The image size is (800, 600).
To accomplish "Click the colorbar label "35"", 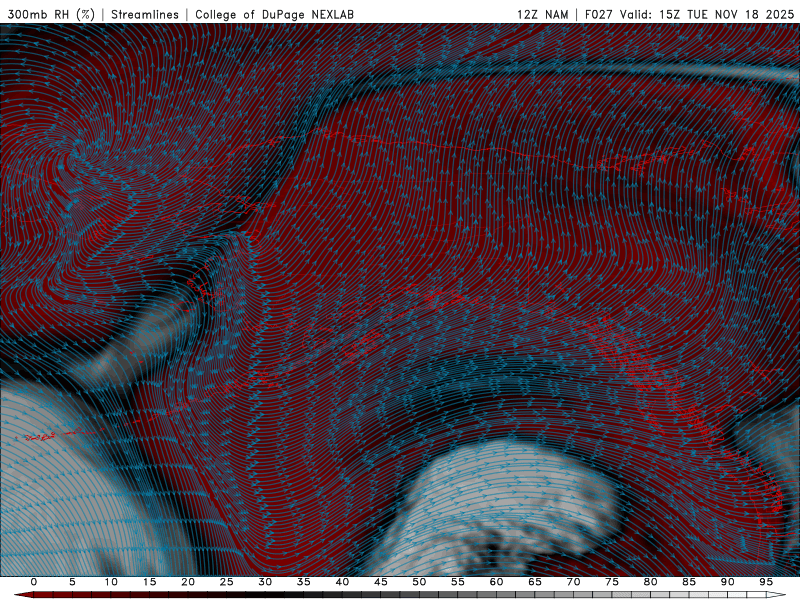I will [304, 582].
